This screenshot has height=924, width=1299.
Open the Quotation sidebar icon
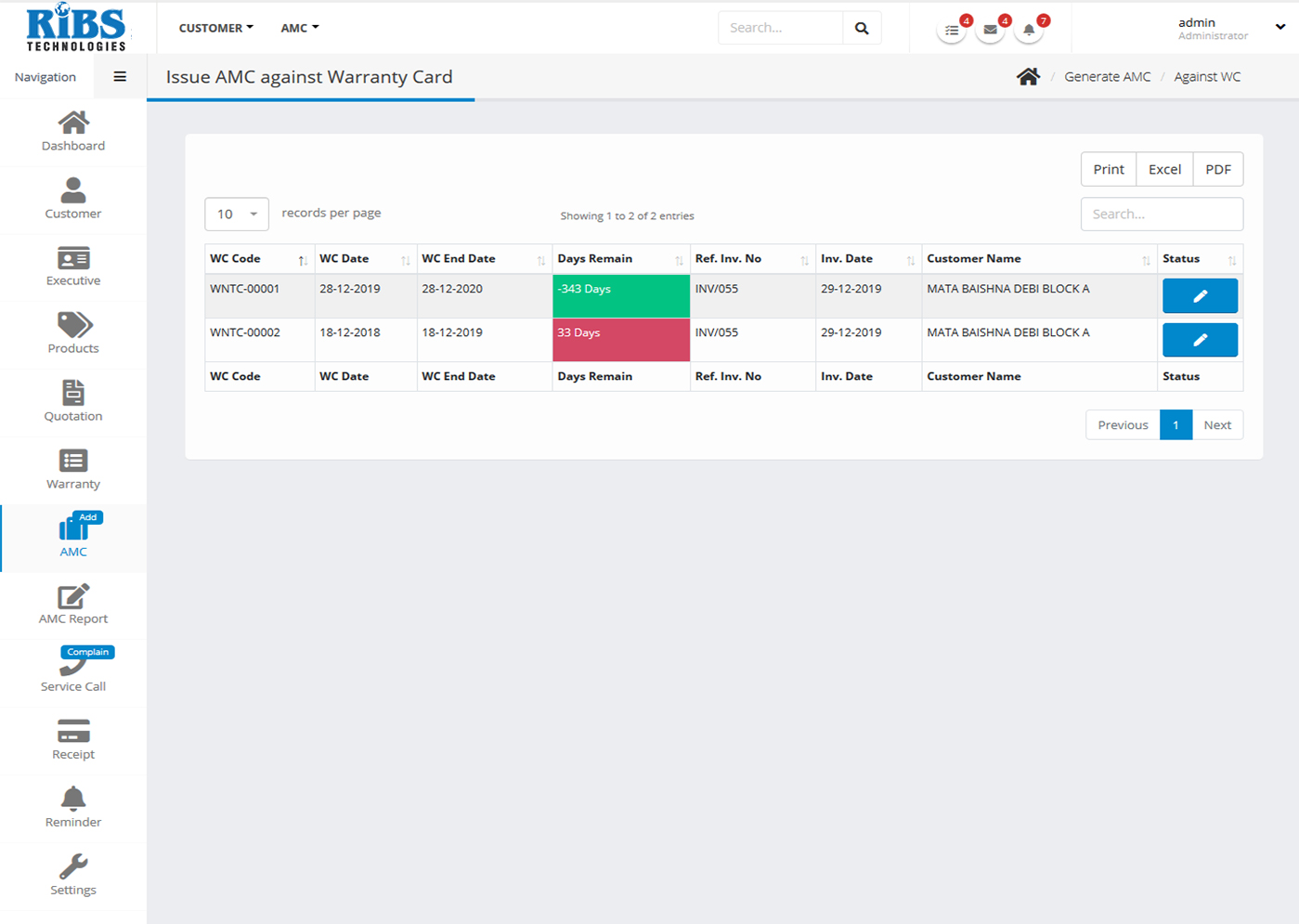pos(73,394)
